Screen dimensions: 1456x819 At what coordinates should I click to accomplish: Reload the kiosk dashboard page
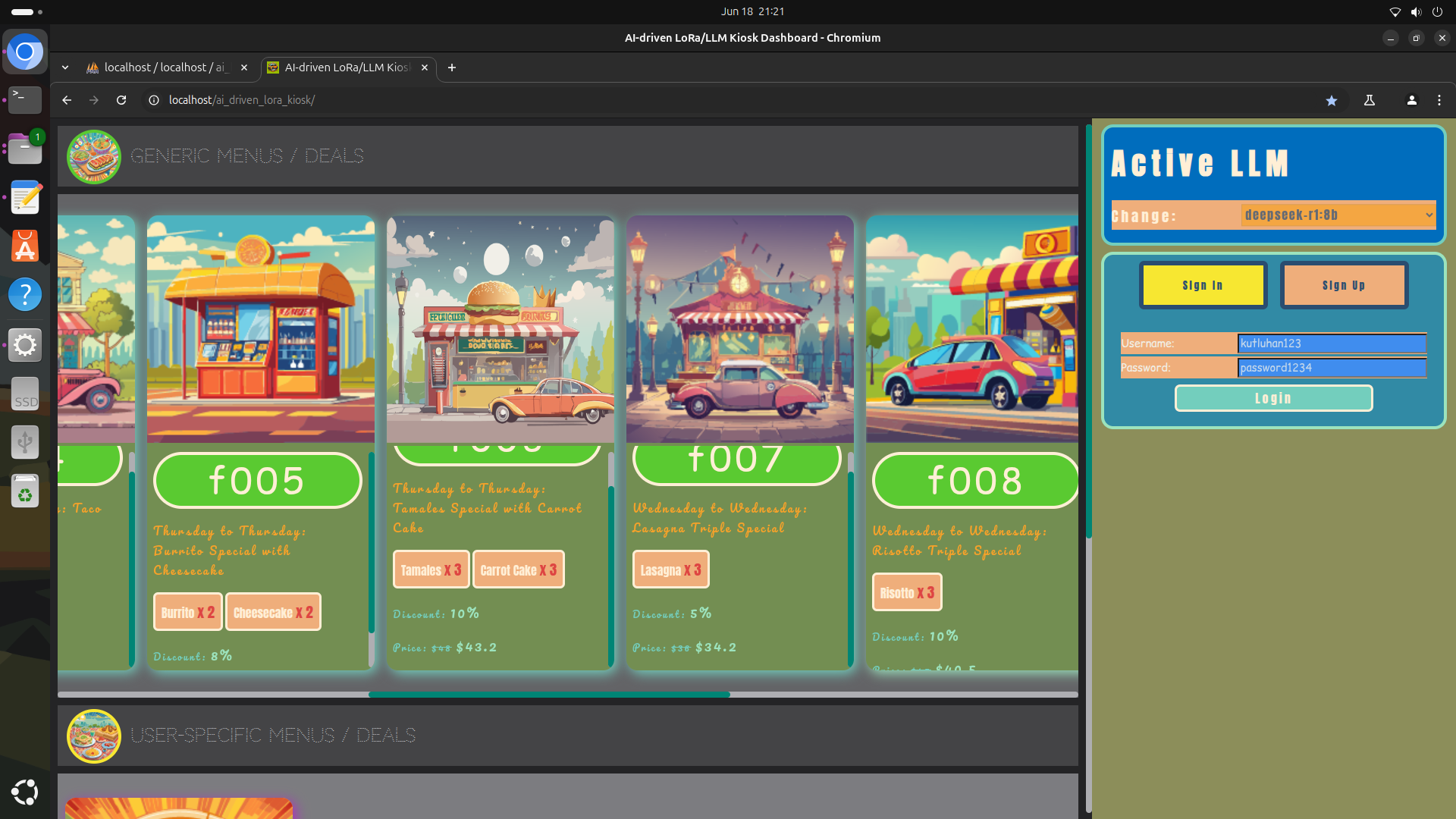[x=121, y=100]
